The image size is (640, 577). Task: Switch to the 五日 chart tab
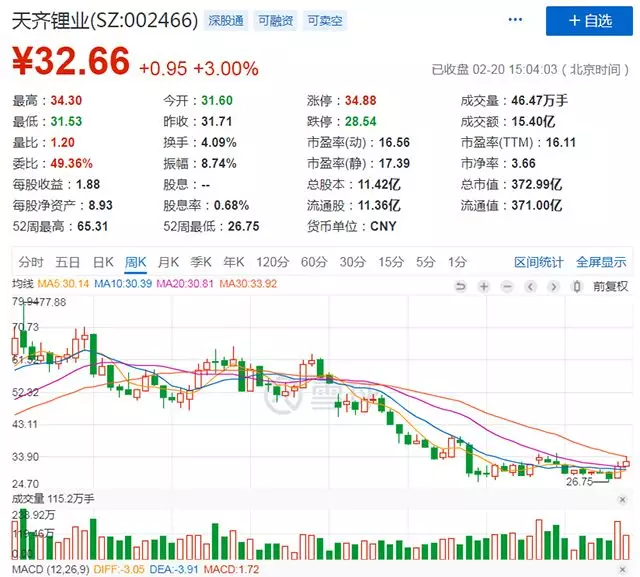pos(67,262)
